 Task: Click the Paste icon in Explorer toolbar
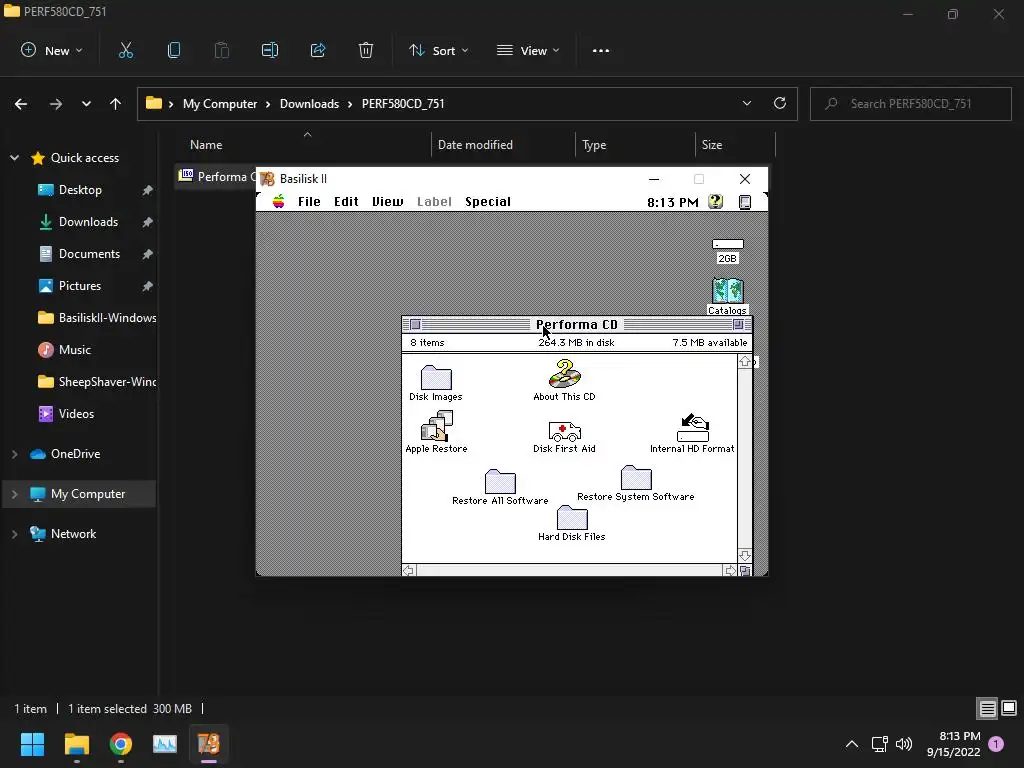click(x=222, y=50)
